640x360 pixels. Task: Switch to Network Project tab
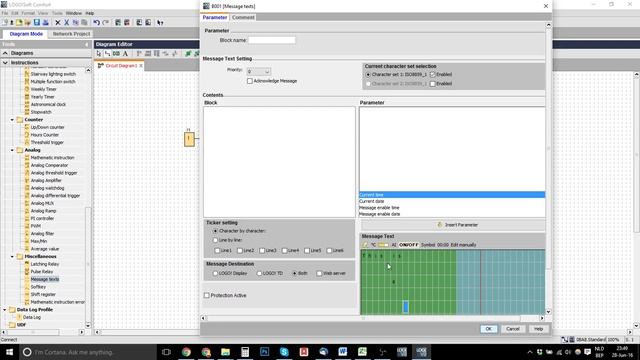coord(71,34)
